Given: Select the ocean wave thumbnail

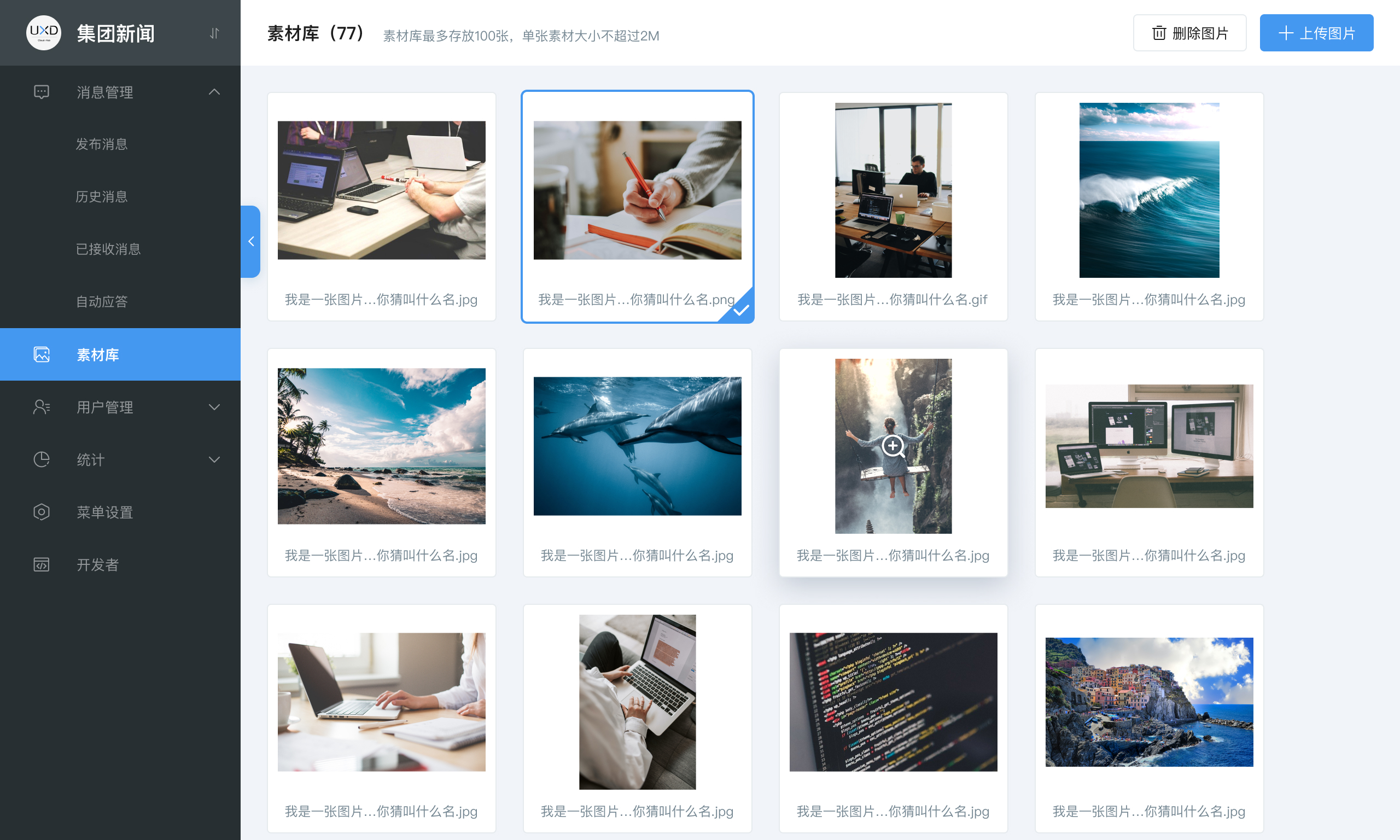Looking at the screenshot, I should click(x=1149, y=190).
